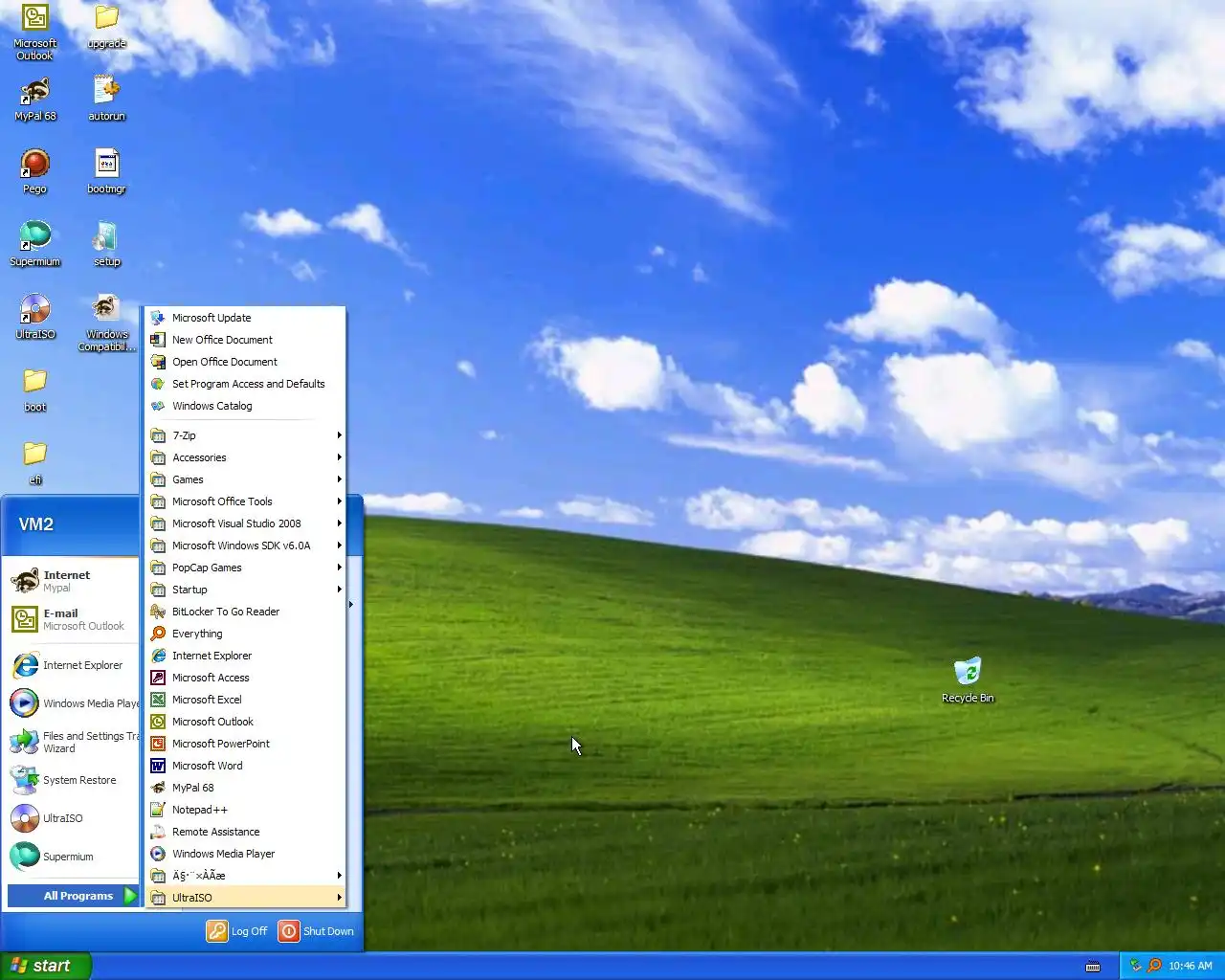Launch Microsoft Access
The height and width of the screenshot is (980, 1225).
coord(245,678)
